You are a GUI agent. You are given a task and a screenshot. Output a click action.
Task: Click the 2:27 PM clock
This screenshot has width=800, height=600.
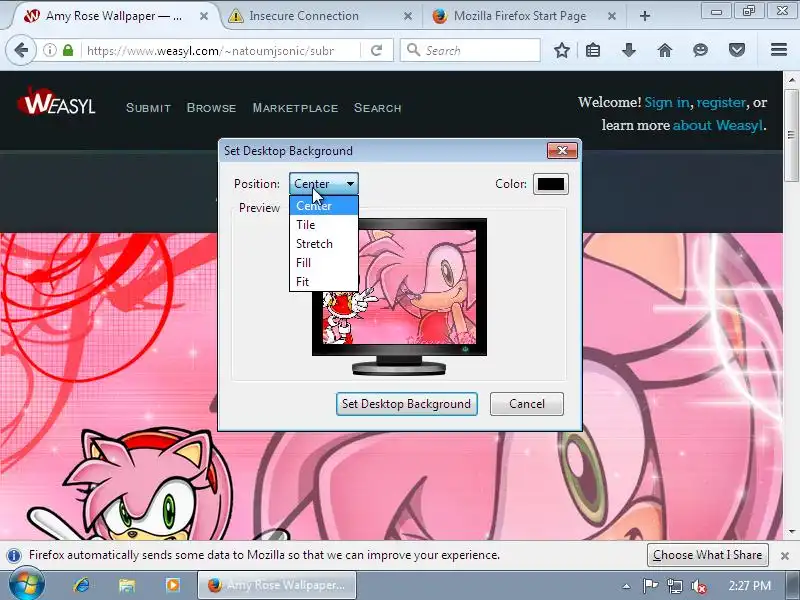[x=749, y=585]
